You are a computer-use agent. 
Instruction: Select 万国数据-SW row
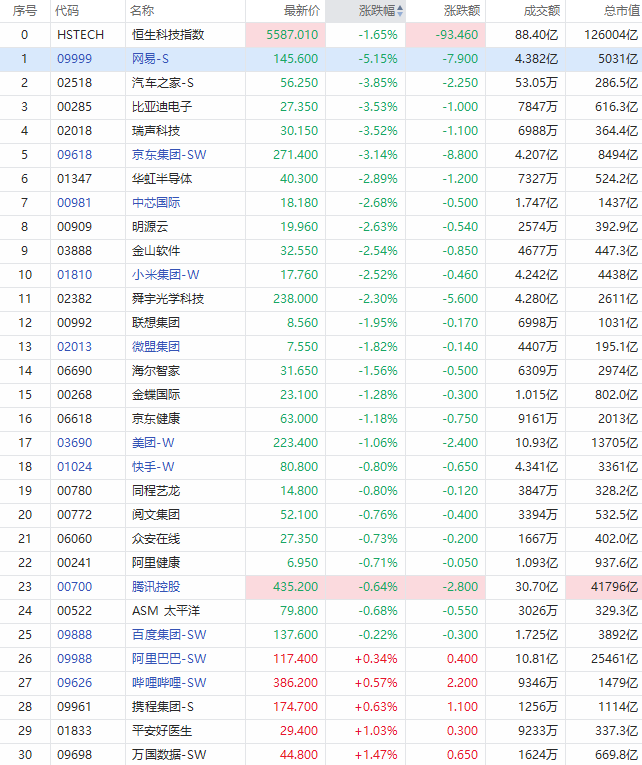point(321,754)
